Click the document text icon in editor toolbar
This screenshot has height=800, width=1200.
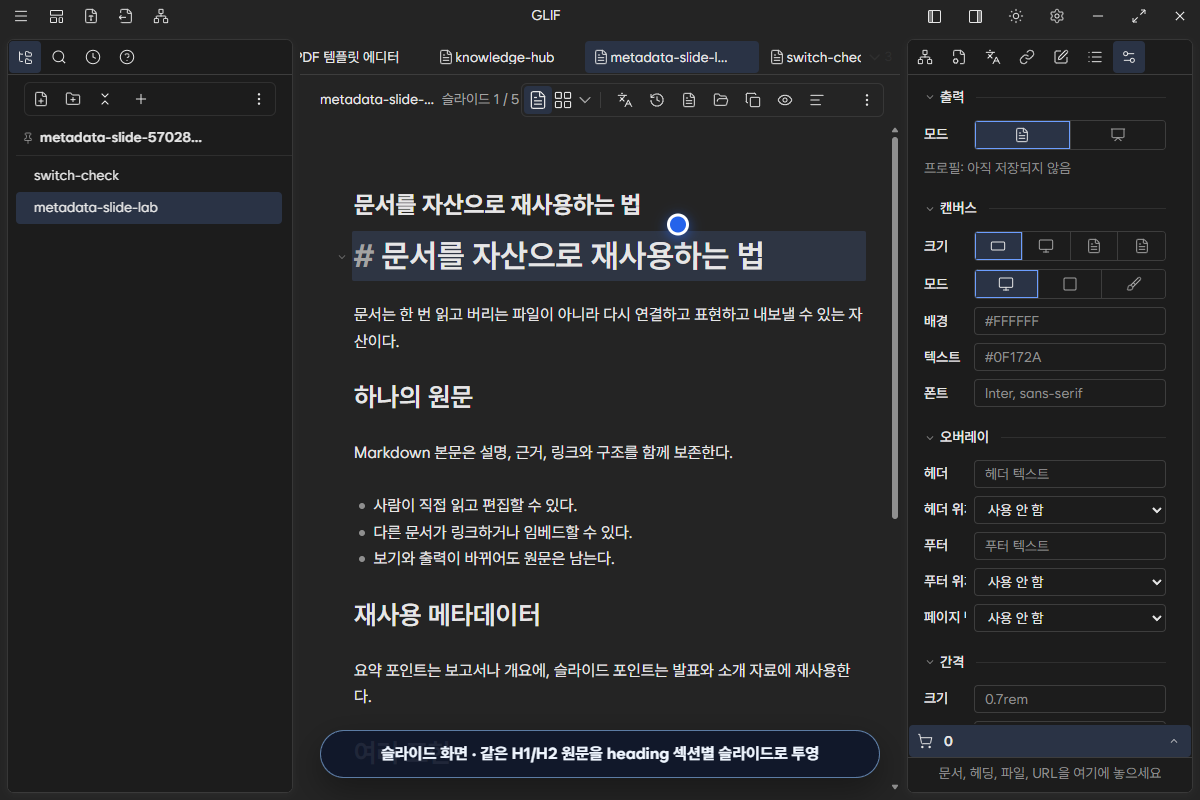click(689, 100)
